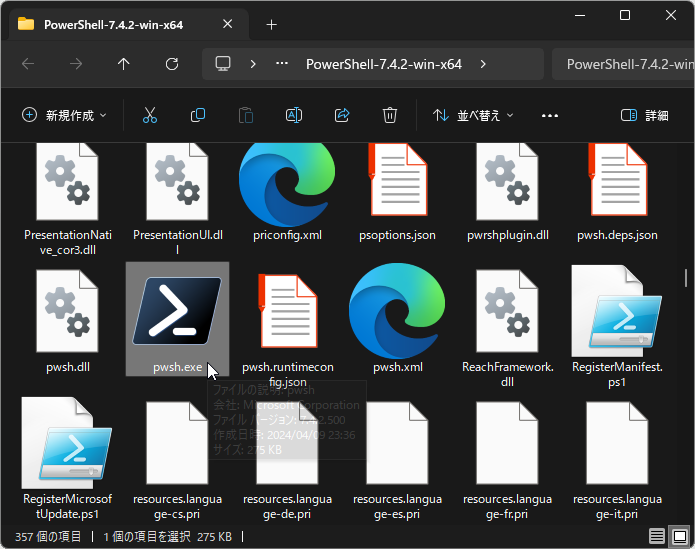This screenshot has height=549, width=695.
Task: Switch to details list view in status bar
Action: pos(656,537)
